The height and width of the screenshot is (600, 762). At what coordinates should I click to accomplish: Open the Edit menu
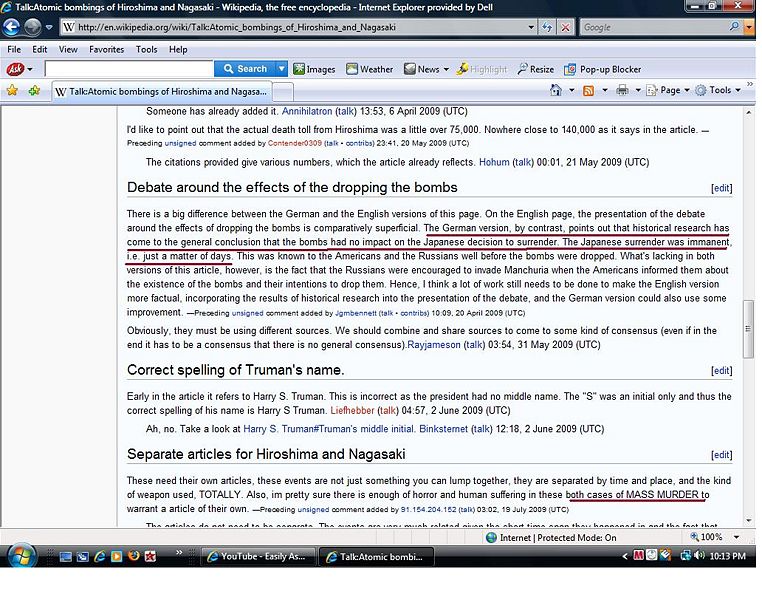[x=39, y=50]
